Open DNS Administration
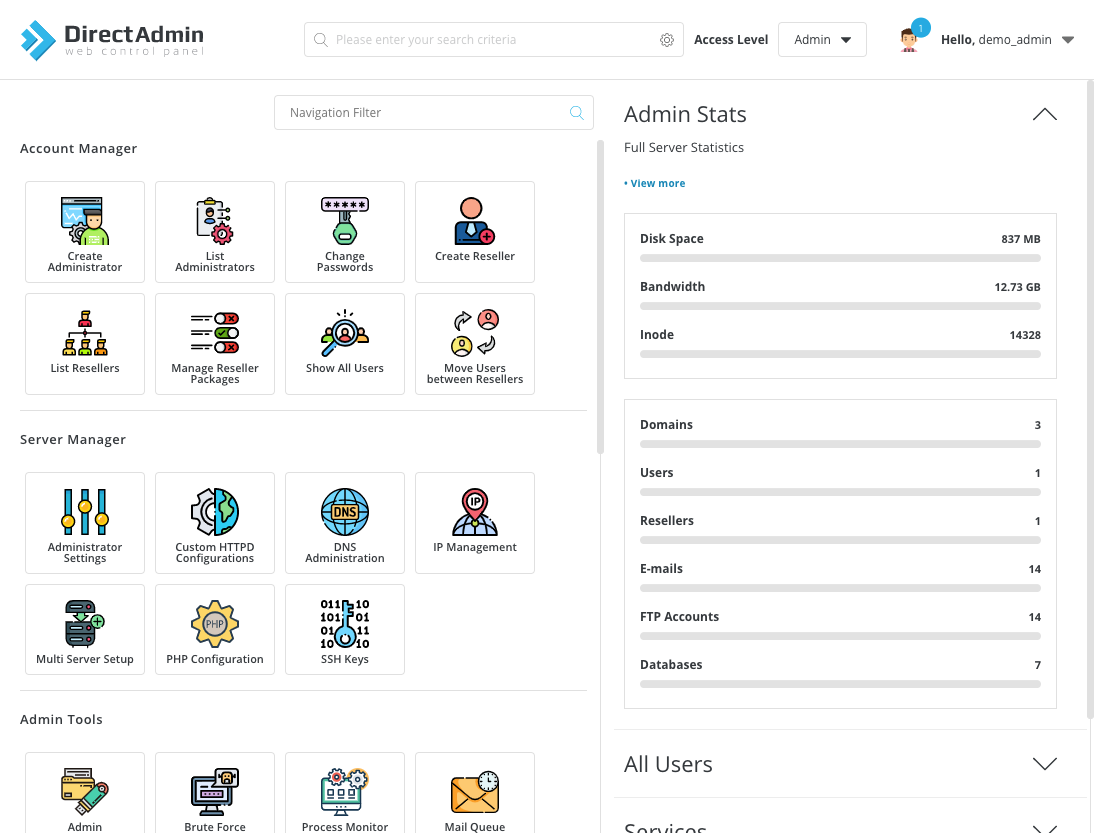Image resolution: width=1094 pixels, height=833 pixels. pos(345,522)
